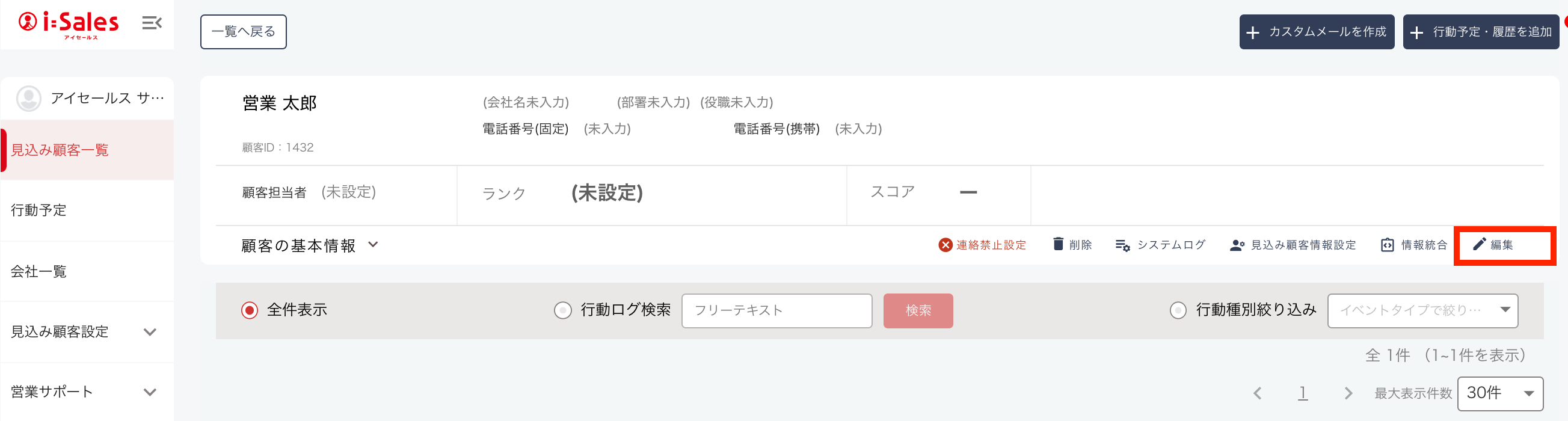Expand the 顧客の基本情報 section chevron
This screenshot has width=1568, height=421.
tap(373, 245)
